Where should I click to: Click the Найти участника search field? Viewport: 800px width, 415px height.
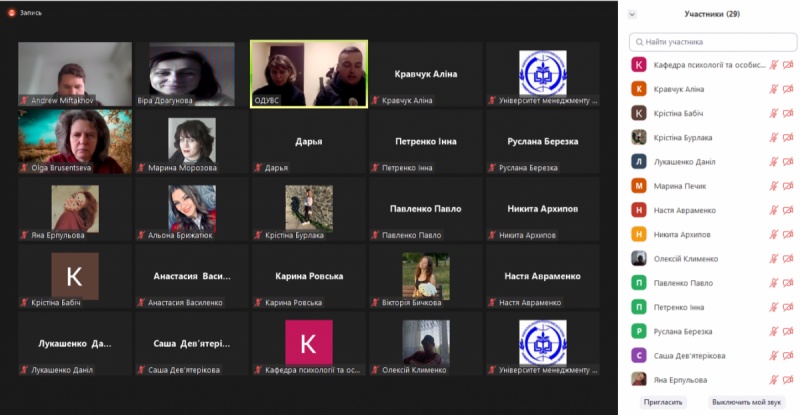click(713, 42)
